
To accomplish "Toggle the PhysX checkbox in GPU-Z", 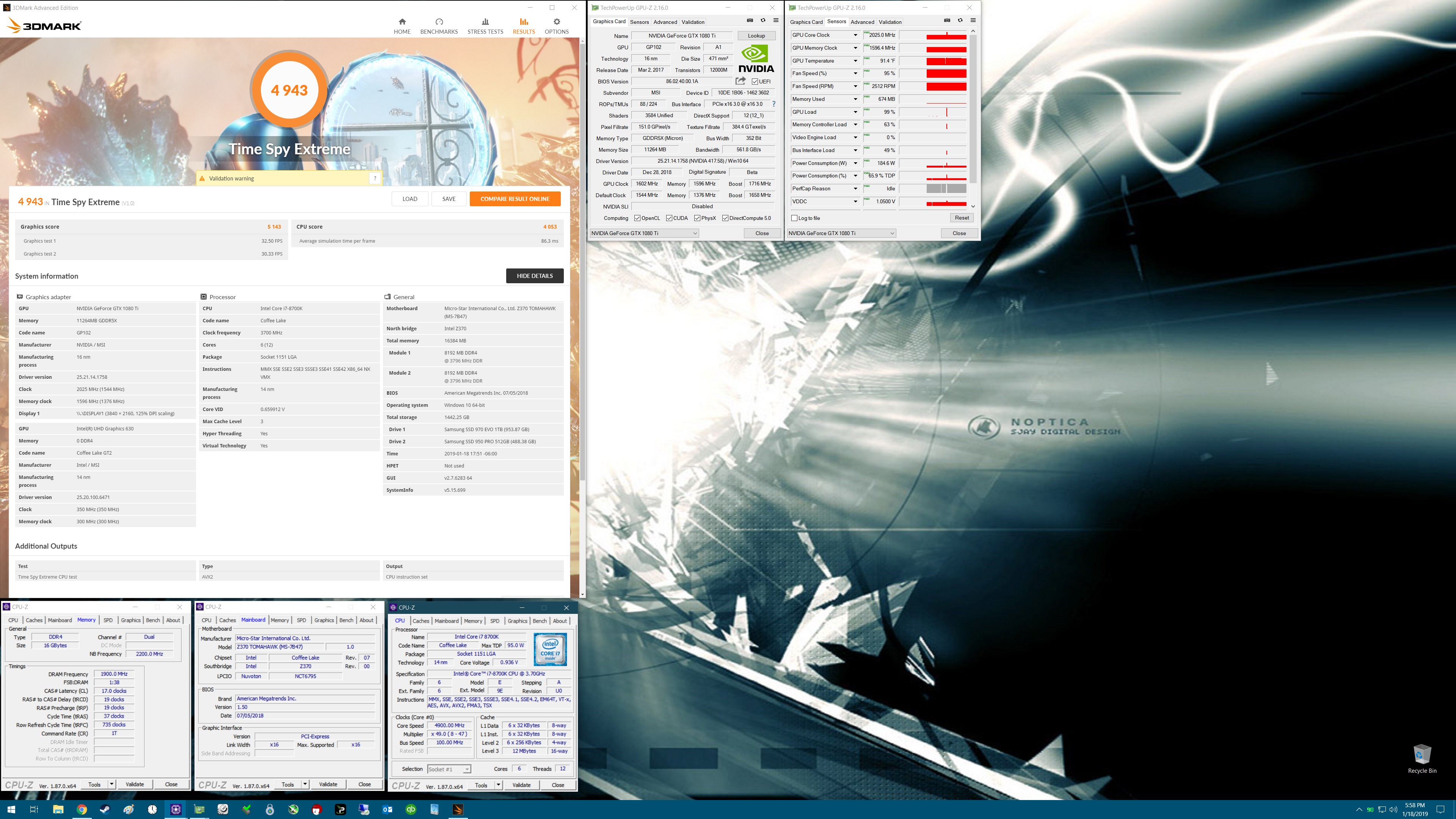I will click(x=698, y=218).
